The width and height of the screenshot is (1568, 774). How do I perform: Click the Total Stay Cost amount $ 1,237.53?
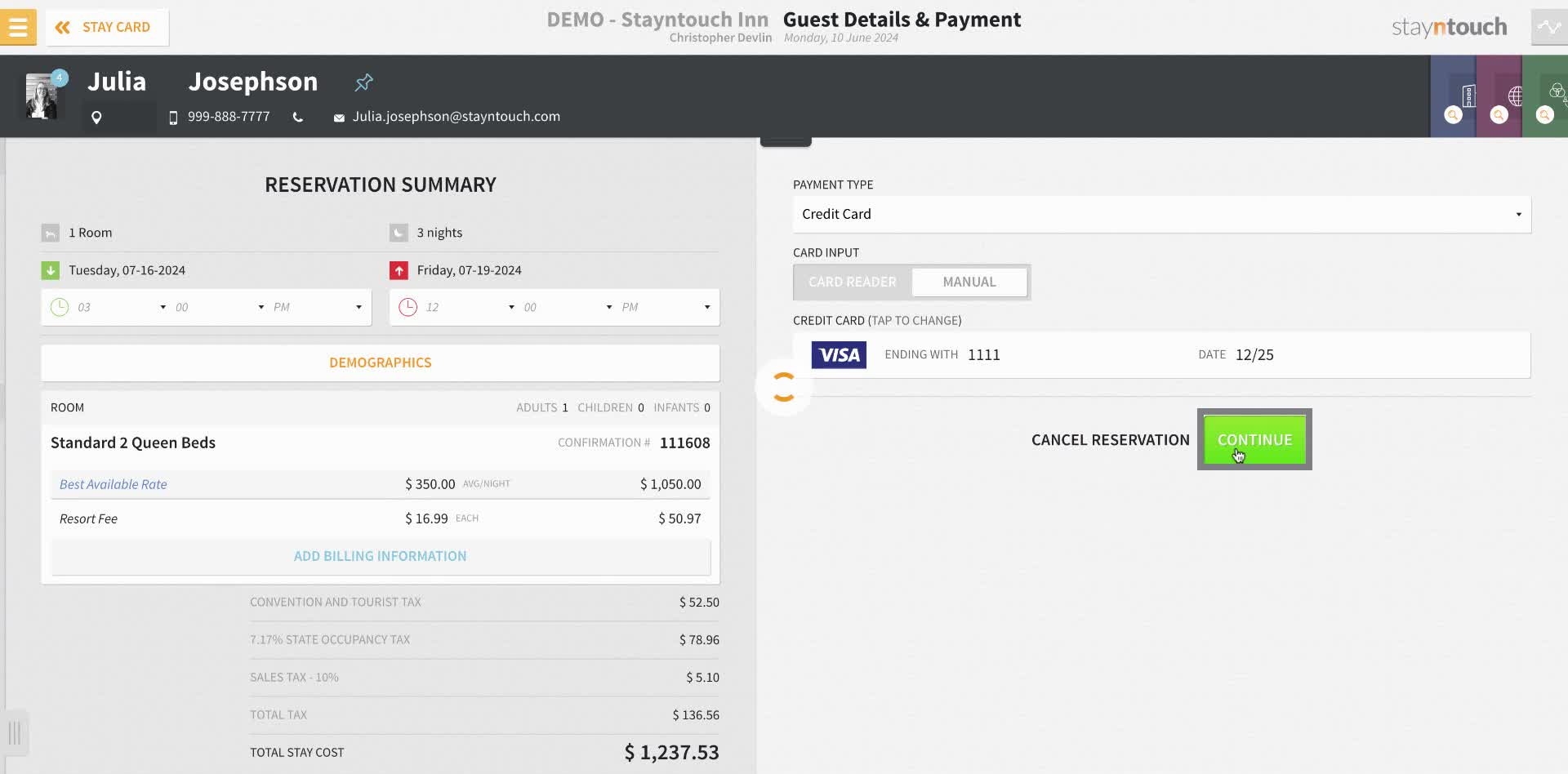point(671,752)
